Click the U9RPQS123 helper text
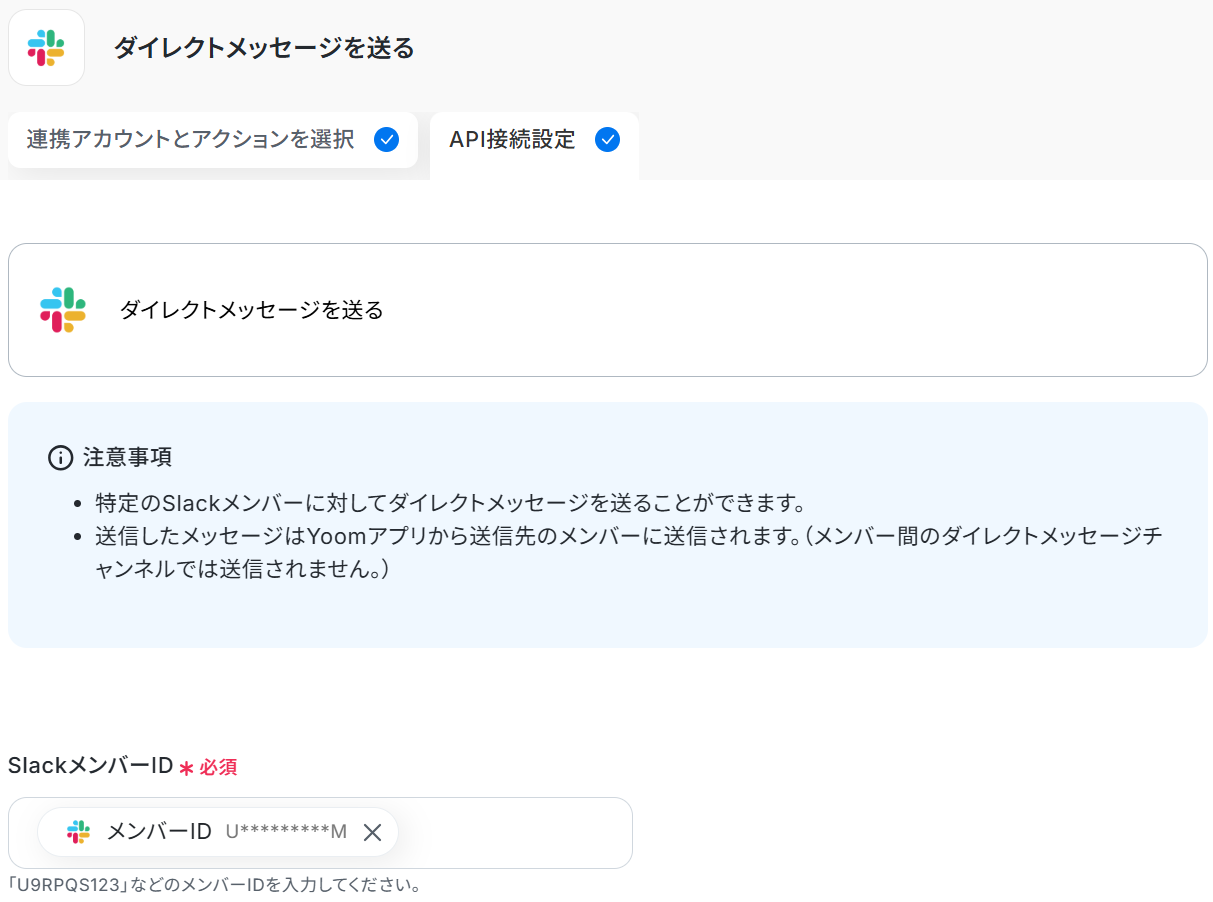Viewport: 1213px width, 902px height. [x=215, y=885]
